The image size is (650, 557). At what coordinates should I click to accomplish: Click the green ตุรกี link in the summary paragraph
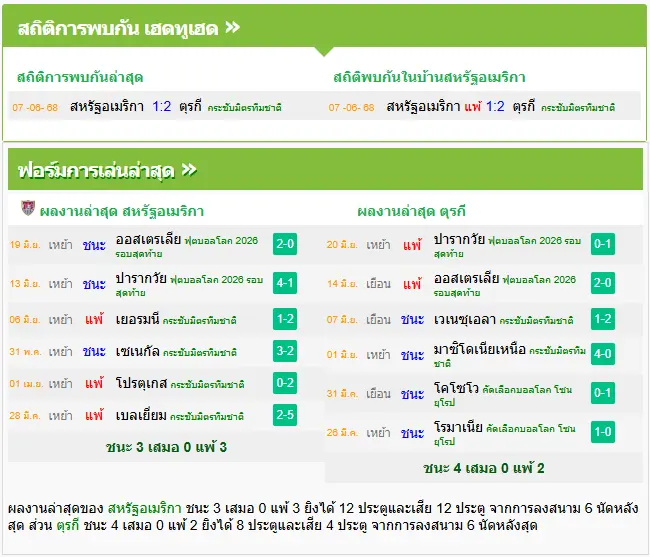(68, 526)
